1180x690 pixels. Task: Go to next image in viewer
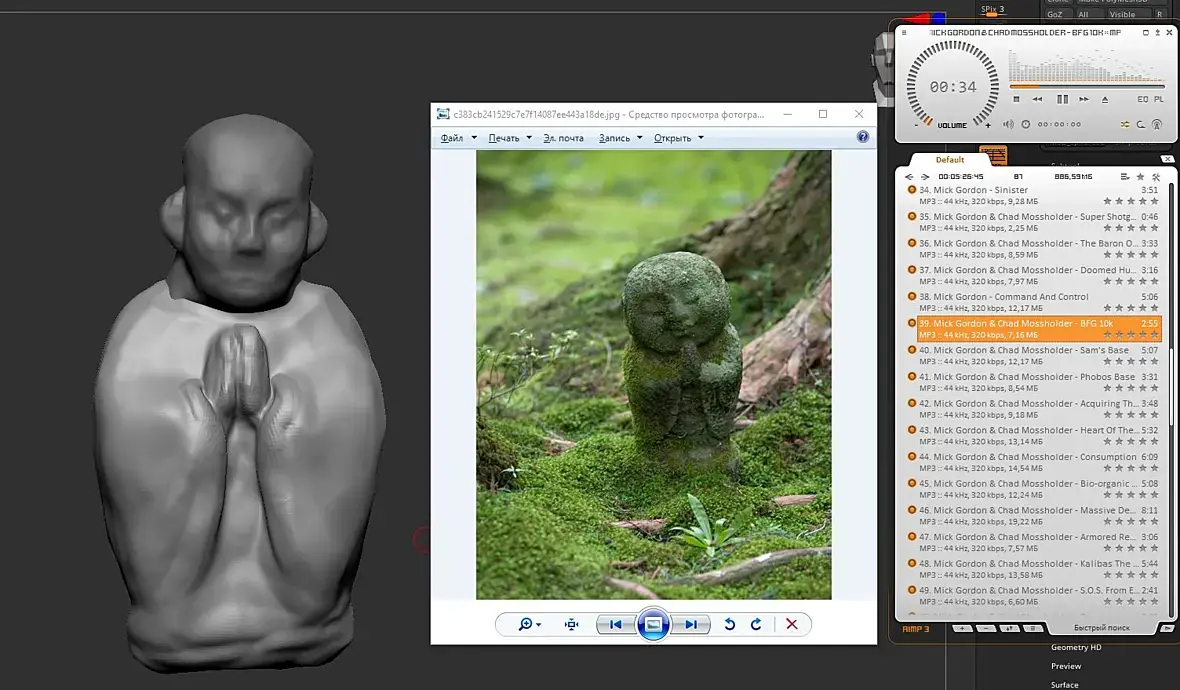click(x=691, y=625)
